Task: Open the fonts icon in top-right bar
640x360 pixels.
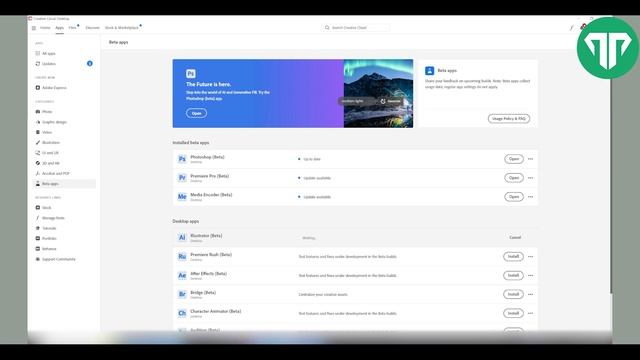Action: tap(571, 28)
